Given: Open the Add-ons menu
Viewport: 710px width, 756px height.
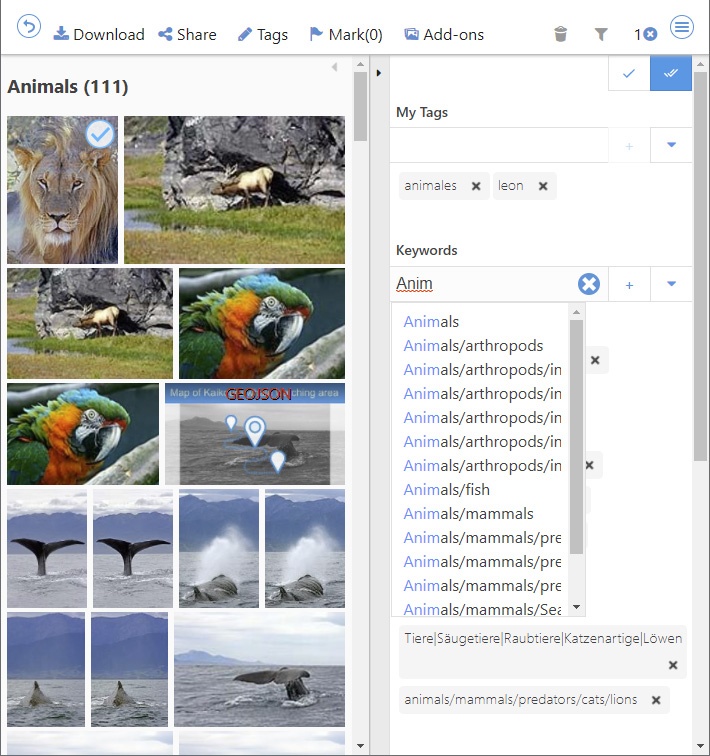Looking at the screenshot, I should click(444, 35).
